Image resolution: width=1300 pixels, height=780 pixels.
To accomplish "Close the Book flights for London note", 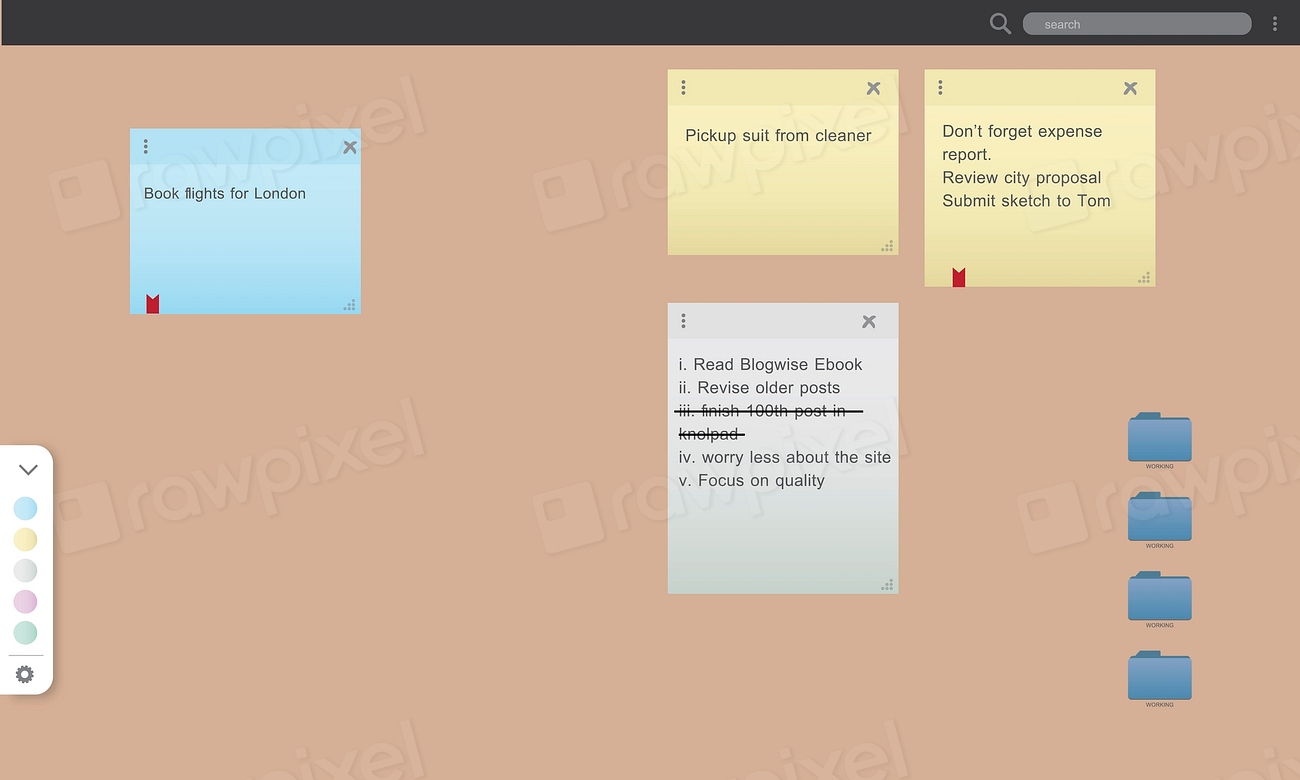I will [349, 147].
